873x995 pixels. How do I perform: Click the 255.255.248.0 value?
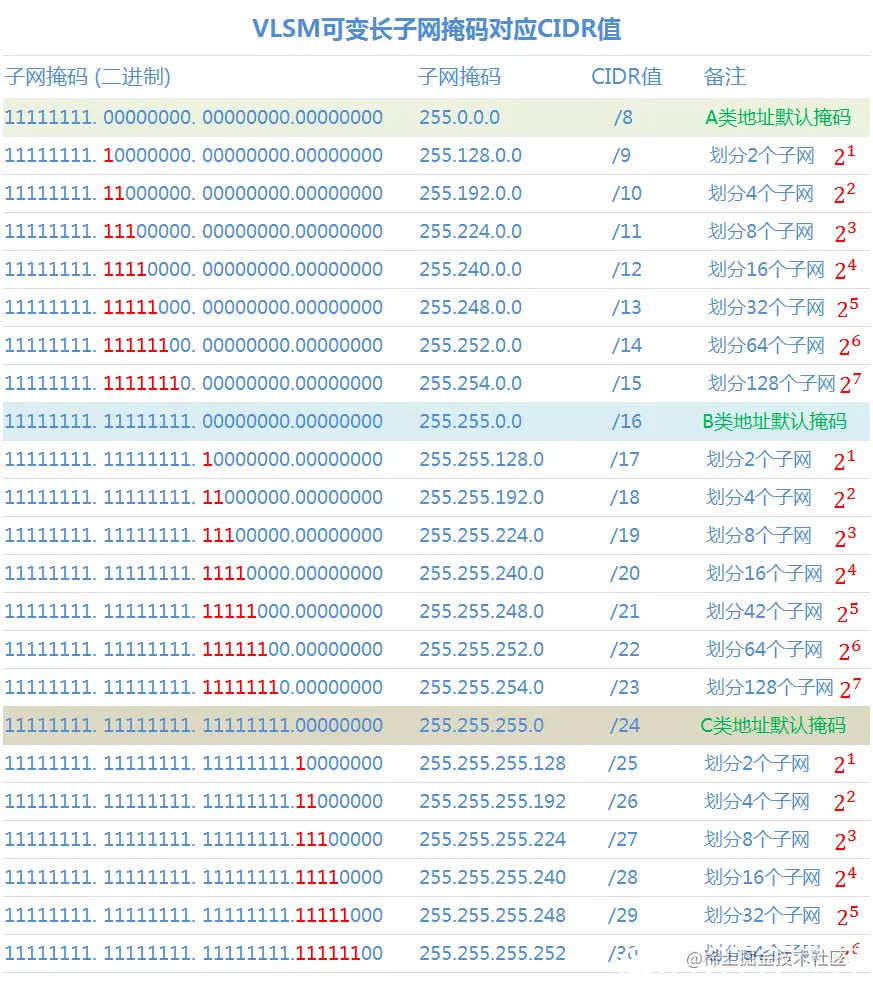481,612
